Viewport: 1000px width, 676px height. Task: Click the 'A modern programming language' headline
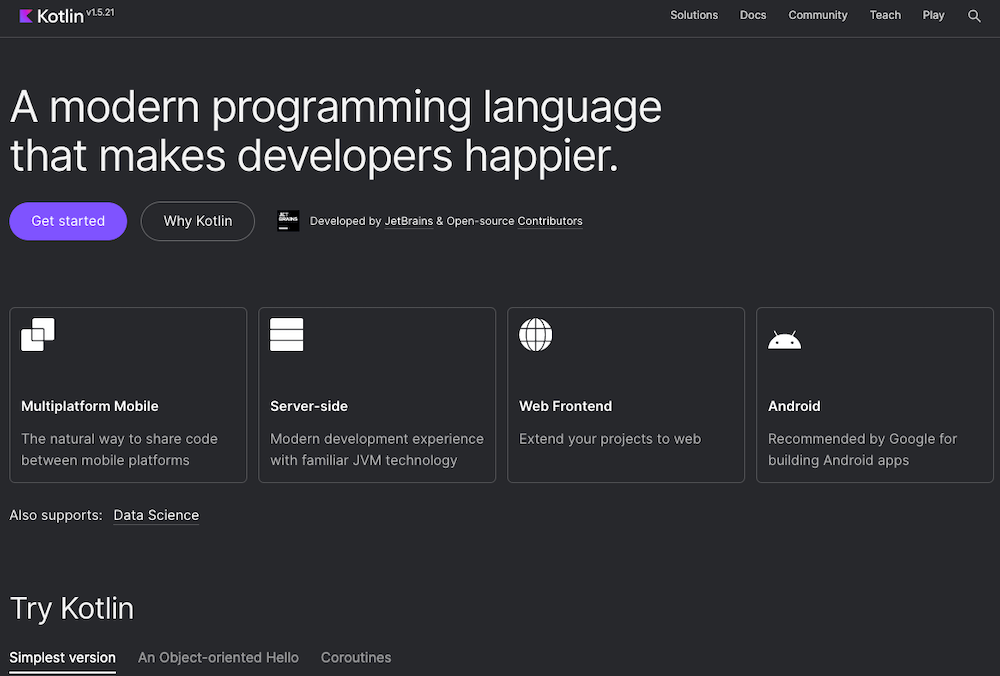pos(336,107)
